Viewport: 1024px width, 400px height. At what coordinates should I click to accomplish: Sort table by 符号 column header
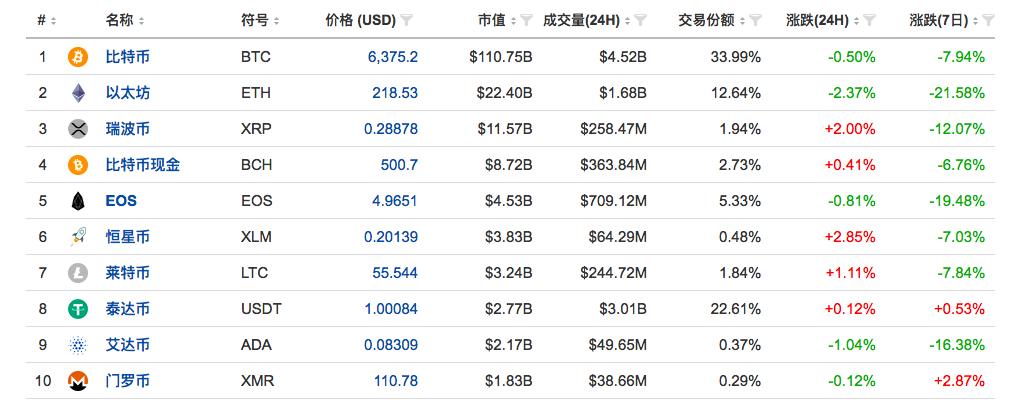pos(260,20)
